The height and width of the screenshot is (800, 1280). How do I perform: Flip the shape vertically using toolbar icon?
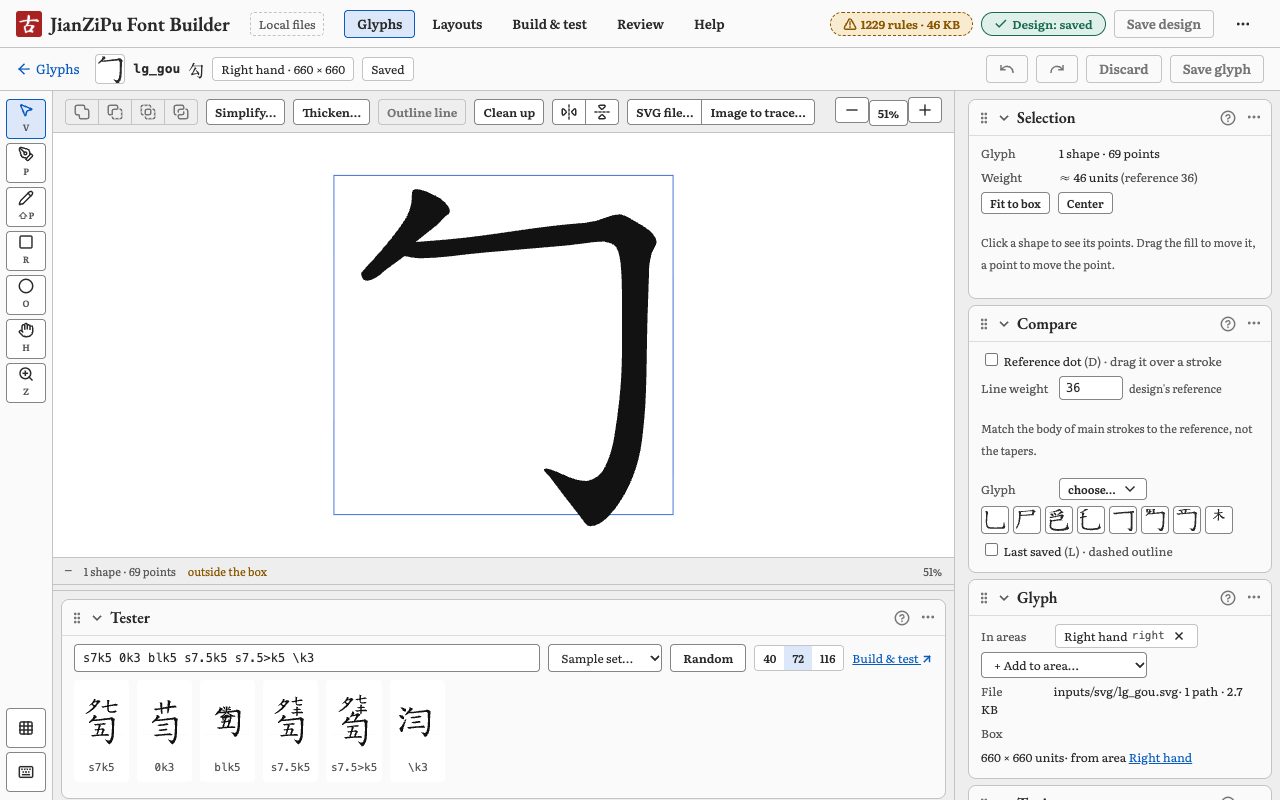click(602, 112)
